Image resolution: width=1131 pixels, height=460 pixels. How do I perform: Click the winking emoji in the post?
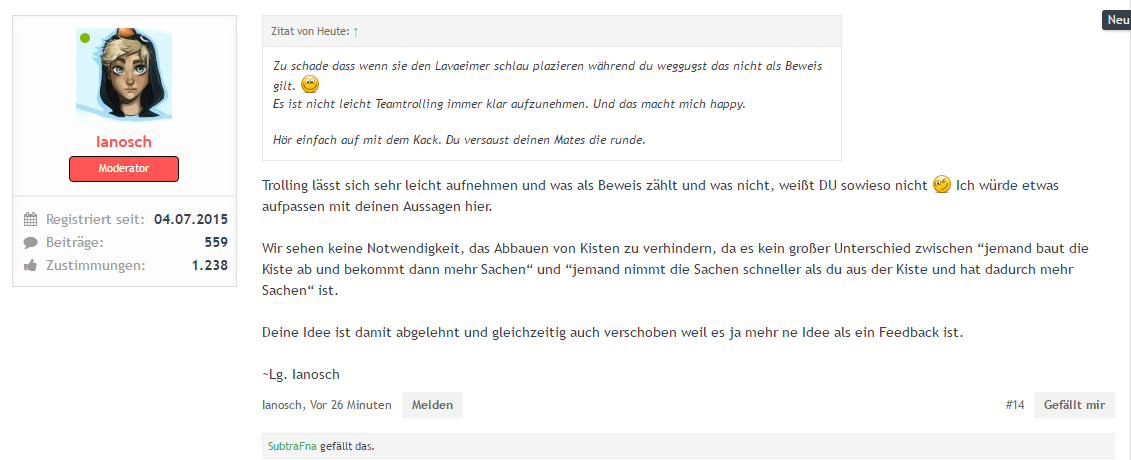941,185
